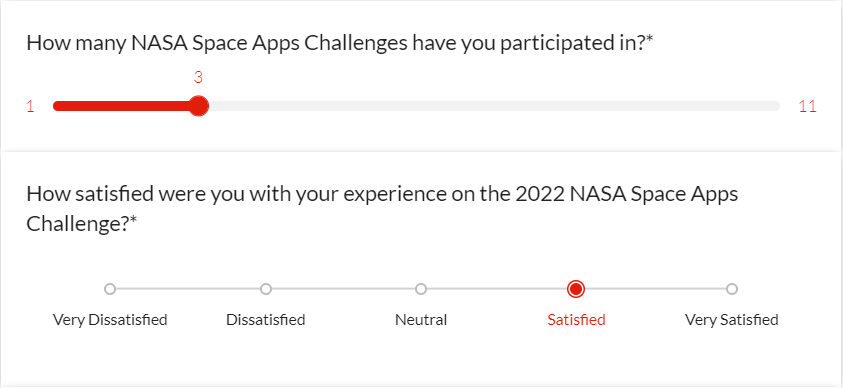Select the Very Satisfied radio circle
The height and width of the screenshot is (388, 843).
click(732, 289)
